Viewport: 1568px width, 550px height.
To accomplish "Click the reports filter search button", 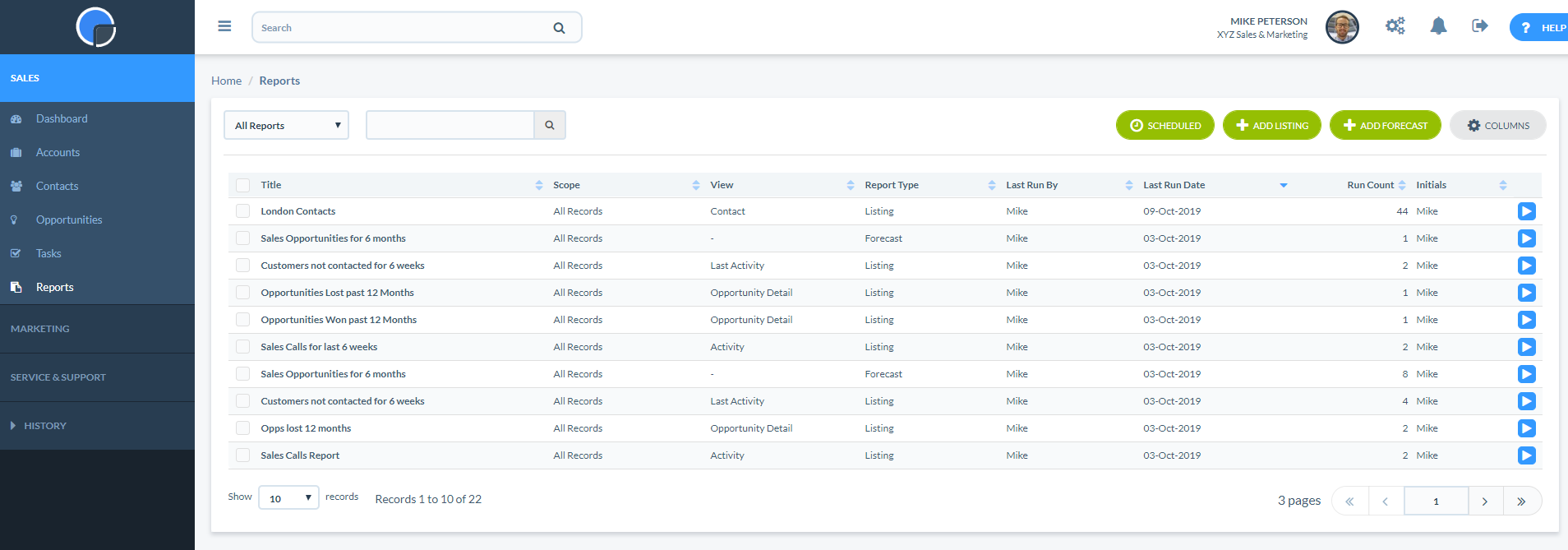I will 550,125.
